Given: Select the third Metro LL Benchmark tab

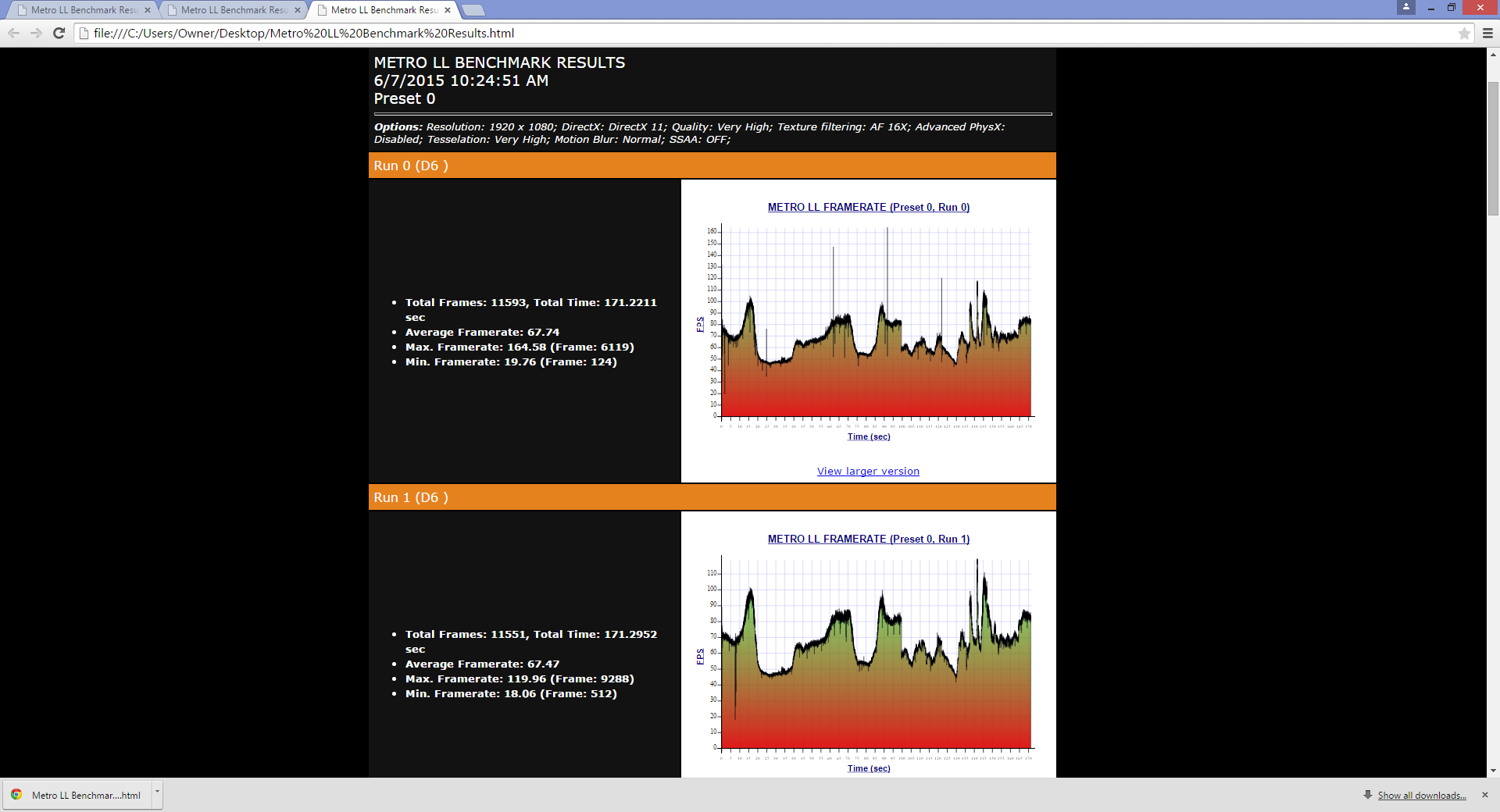Looking at the screenshot, I should 383,10.
